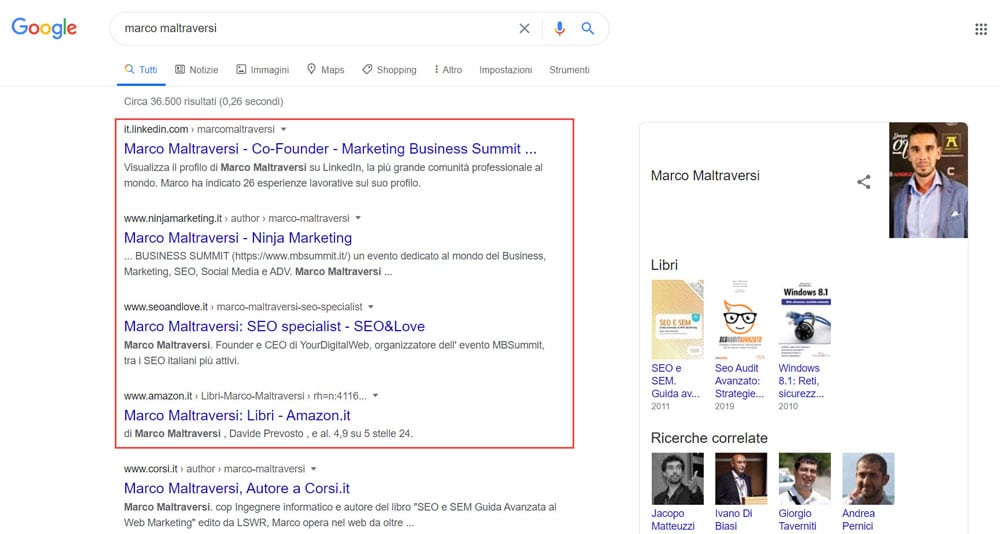Expand options arrow for seoandlove.it result

pyautogui.click(x=371, y=307)
